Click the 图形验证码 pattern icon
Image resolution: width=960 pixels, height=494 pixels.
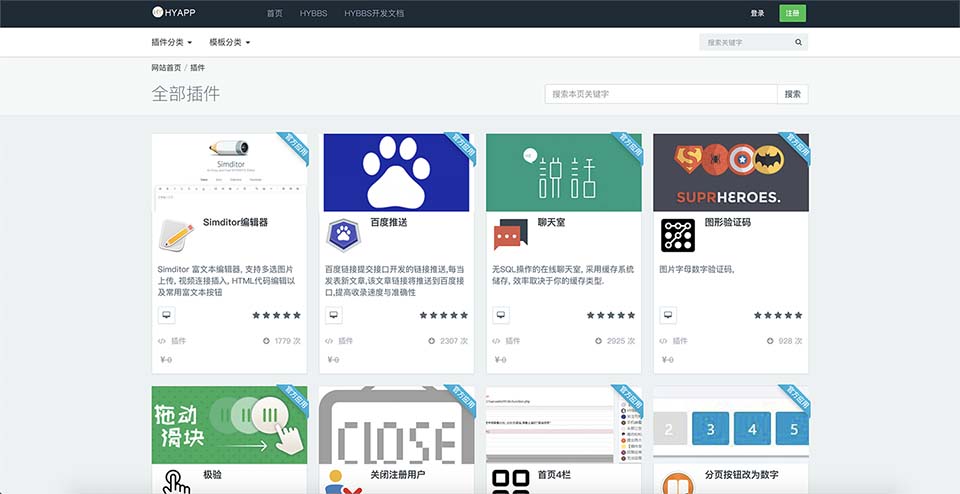click(x=678, y=235)
